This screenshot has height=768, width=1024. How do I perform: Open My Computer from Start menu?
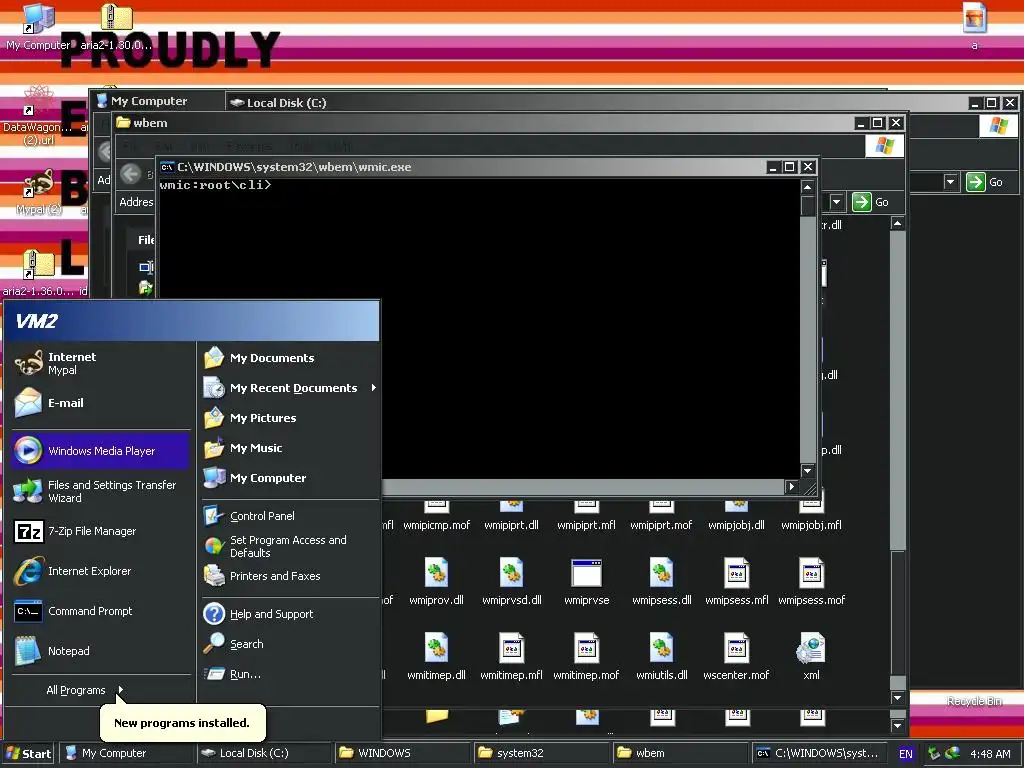(290, 478)
